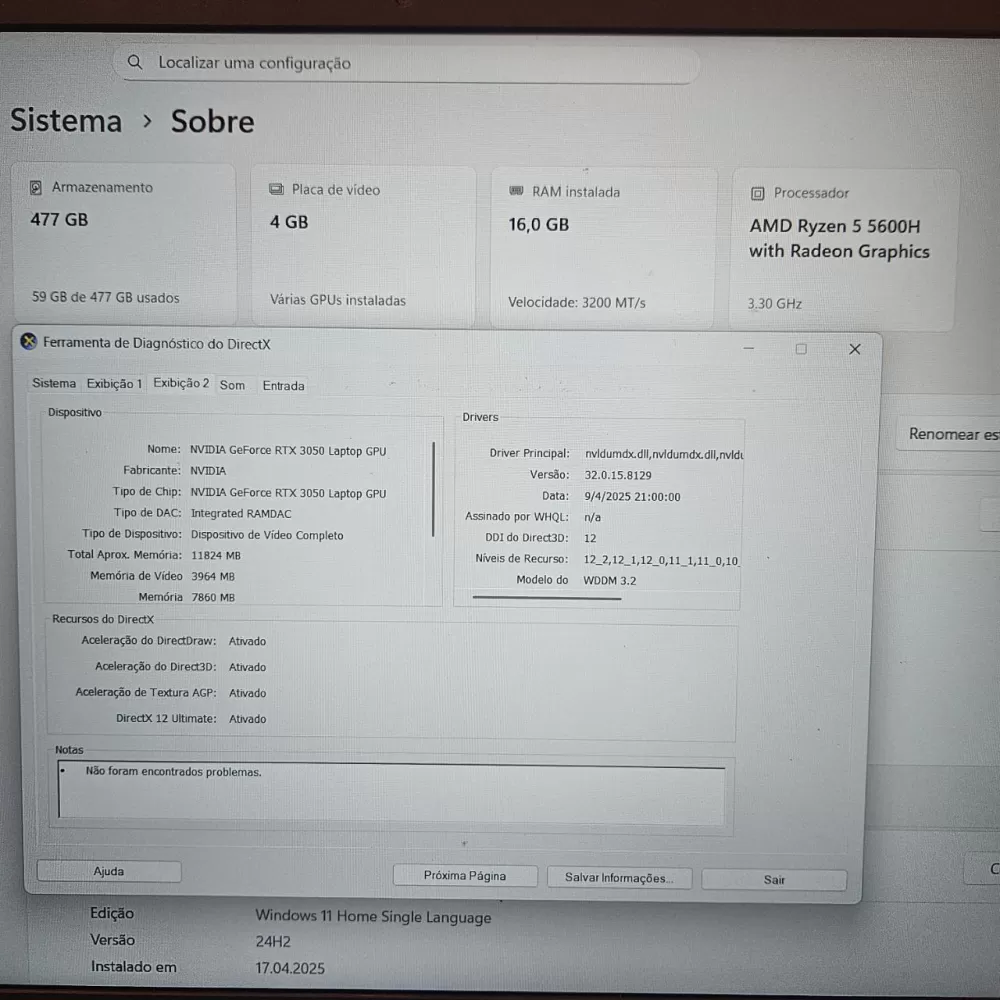Click the 59 GB de 477 GB usados text
This screenshot has width=1000, height=1000.
tap(106, 297)
